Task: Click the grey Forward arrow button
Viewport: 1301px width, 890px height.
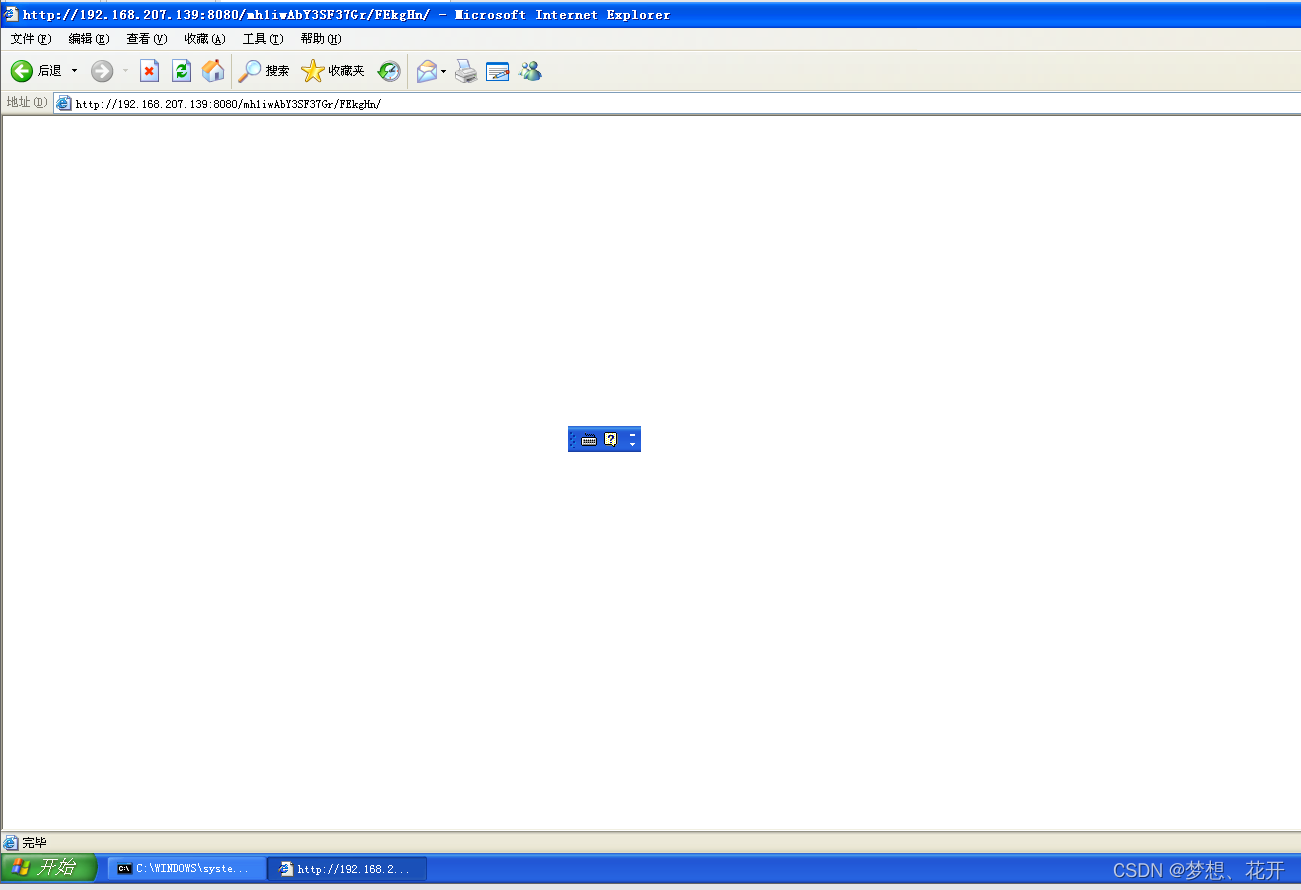Action: tap(102, 71)
